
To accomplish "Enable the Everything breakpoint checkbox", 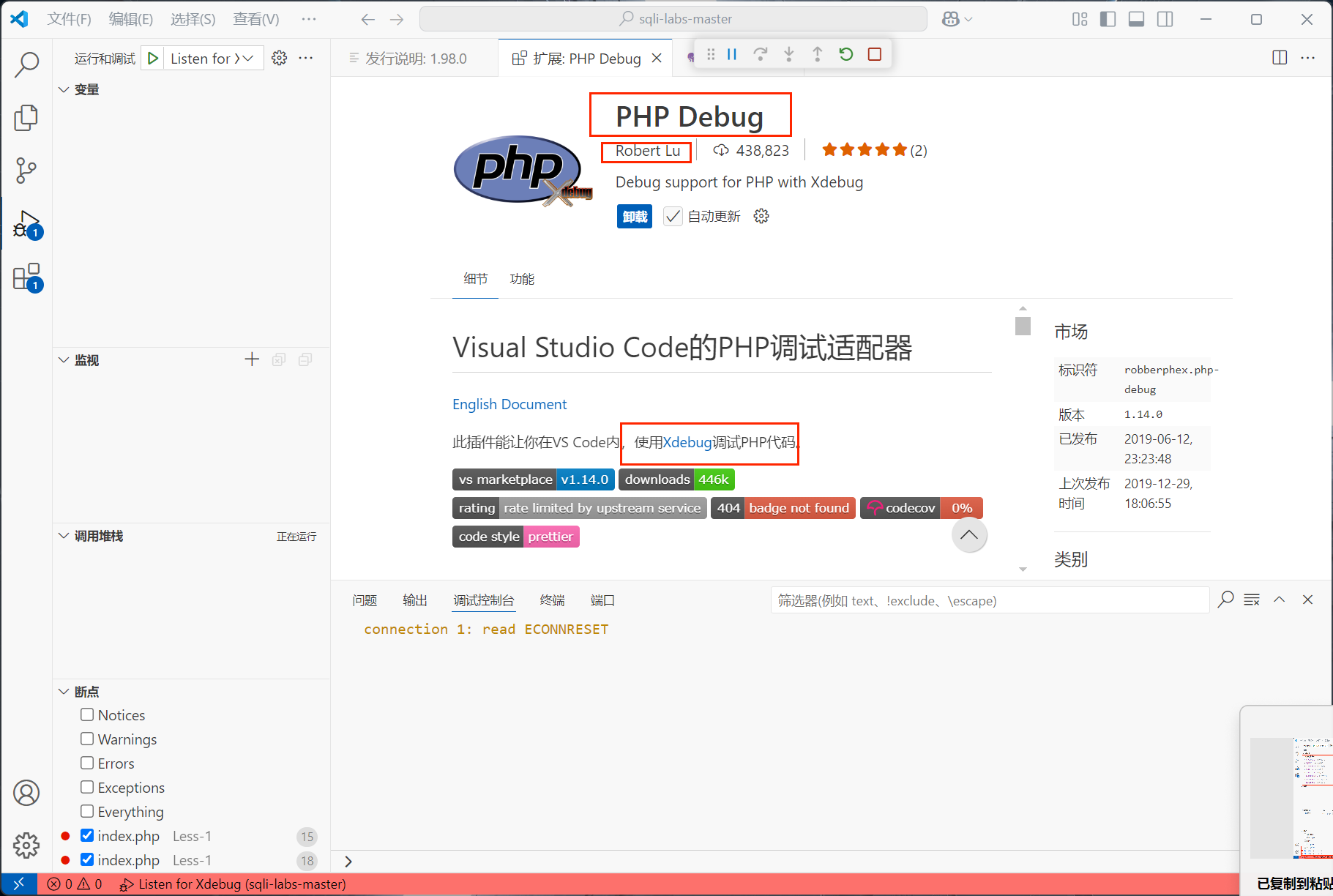I will [x=87, y=811].
